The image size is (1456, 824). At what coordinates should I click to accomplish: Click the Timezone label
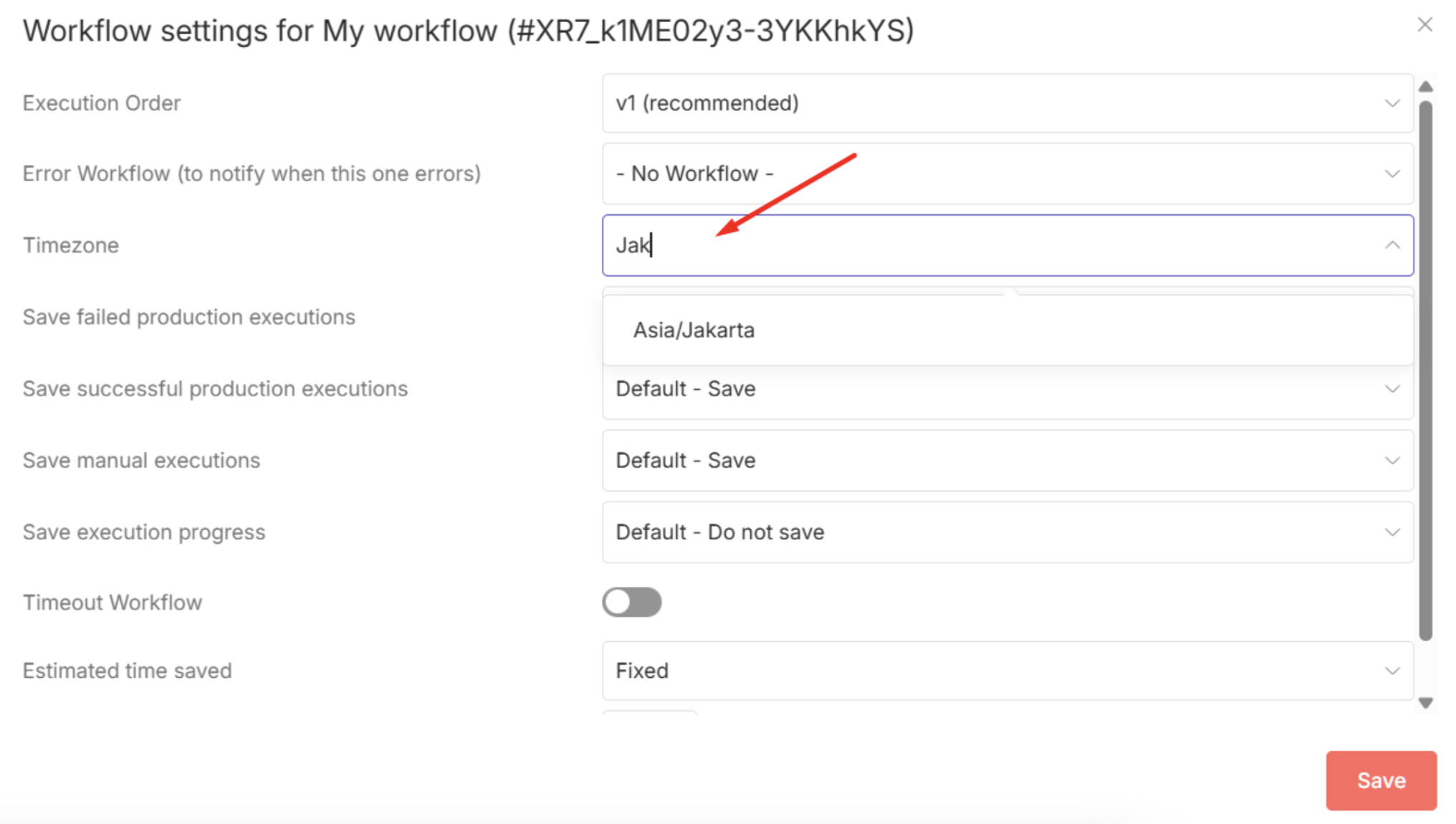coord(70,245)
